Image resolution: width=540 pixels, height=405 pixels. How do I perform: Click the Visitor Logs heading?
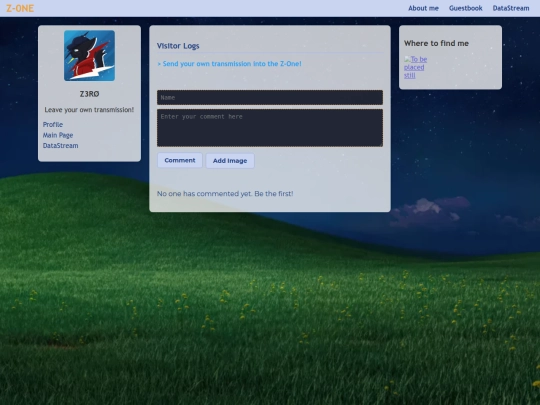[178, 46]
